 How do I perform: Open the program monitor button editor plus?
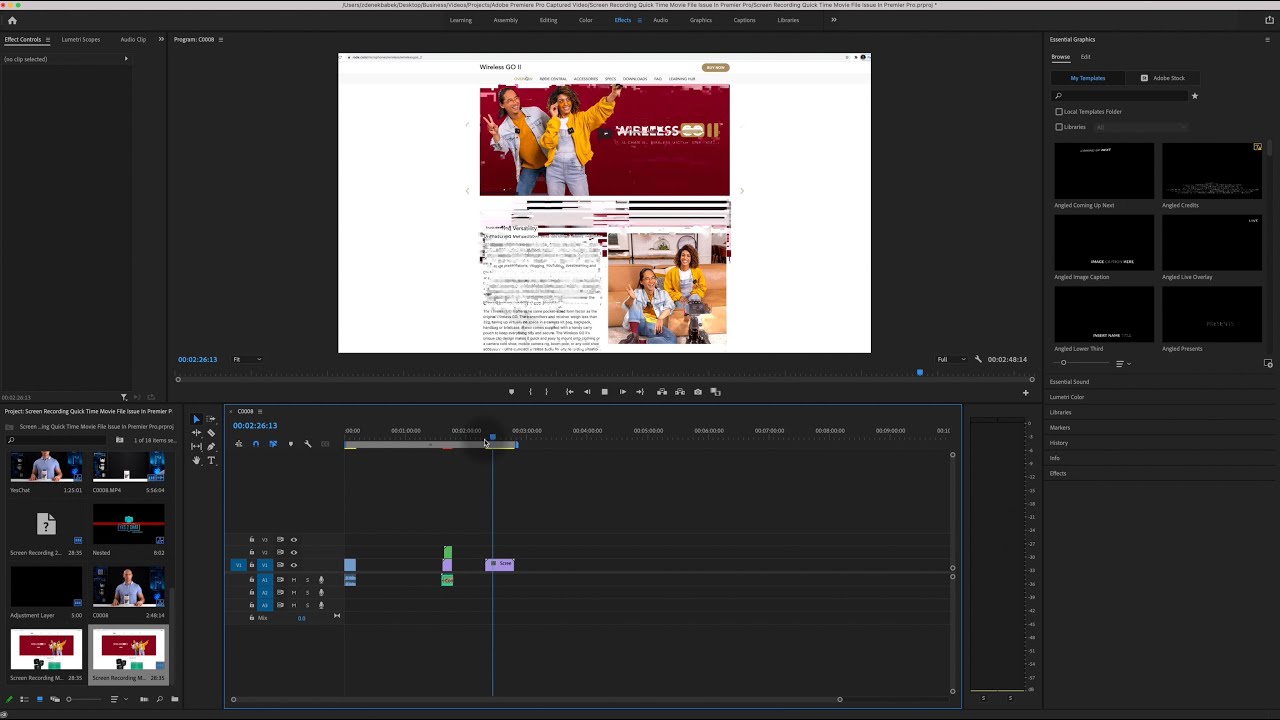coord(1025,393)
